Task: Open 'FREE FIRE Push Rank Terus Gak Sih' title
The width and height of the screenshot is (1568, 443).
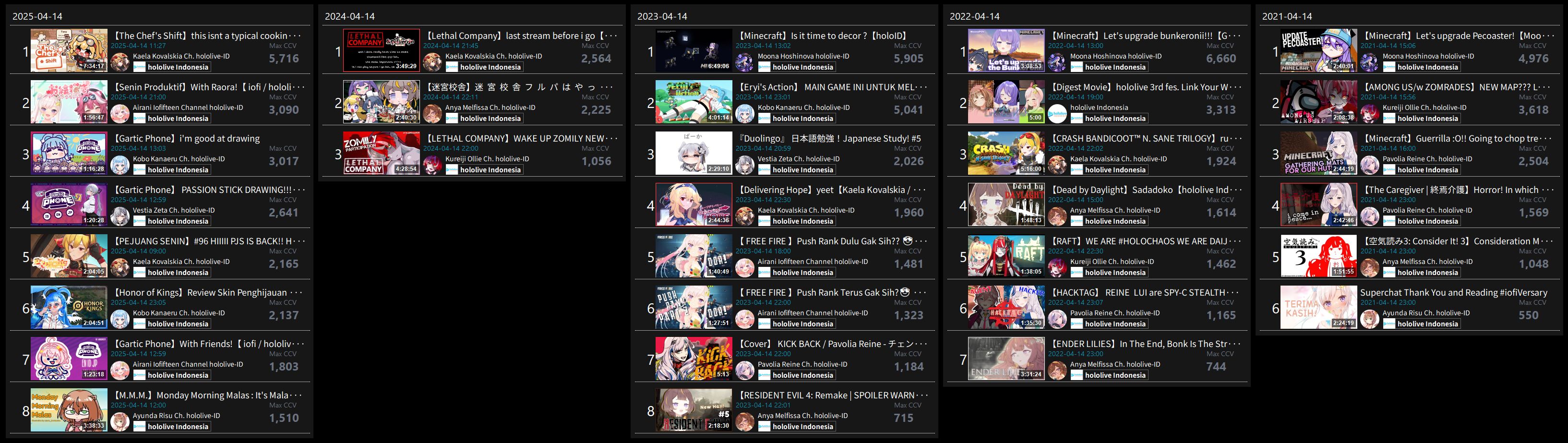Action: point(832,293)
